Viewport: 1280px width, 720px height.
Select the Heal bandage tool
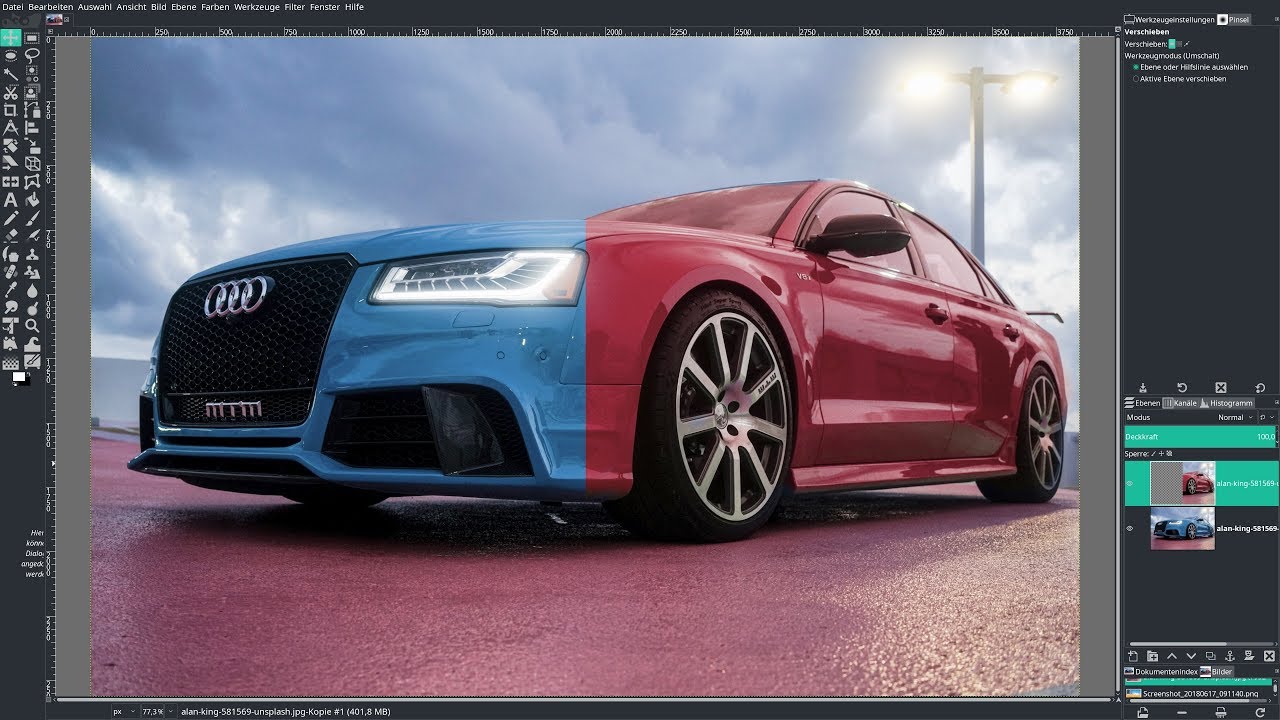tap(10, 273)
